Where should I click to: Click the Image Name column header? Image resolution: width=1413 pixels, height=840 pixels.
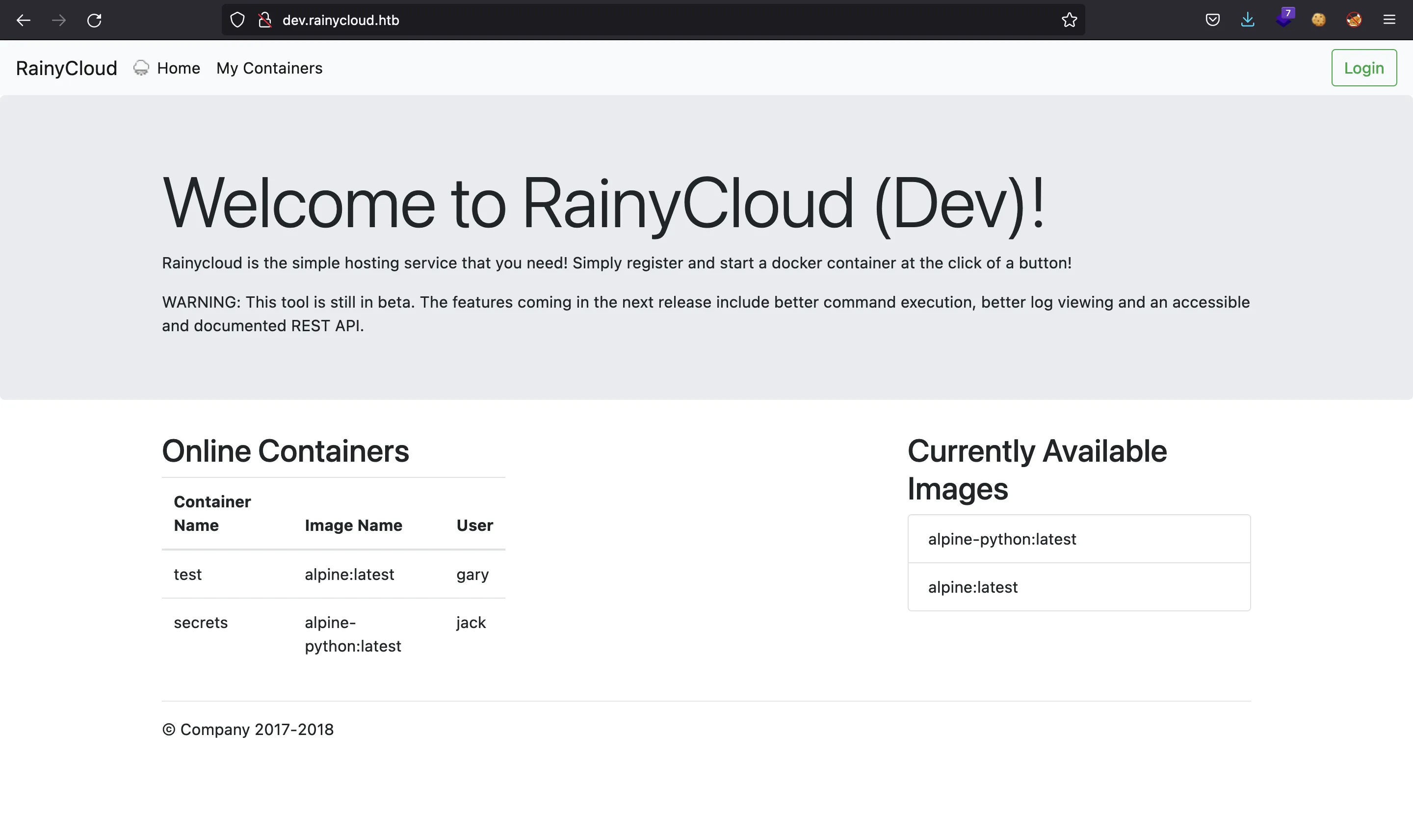(x=353, y=525)
